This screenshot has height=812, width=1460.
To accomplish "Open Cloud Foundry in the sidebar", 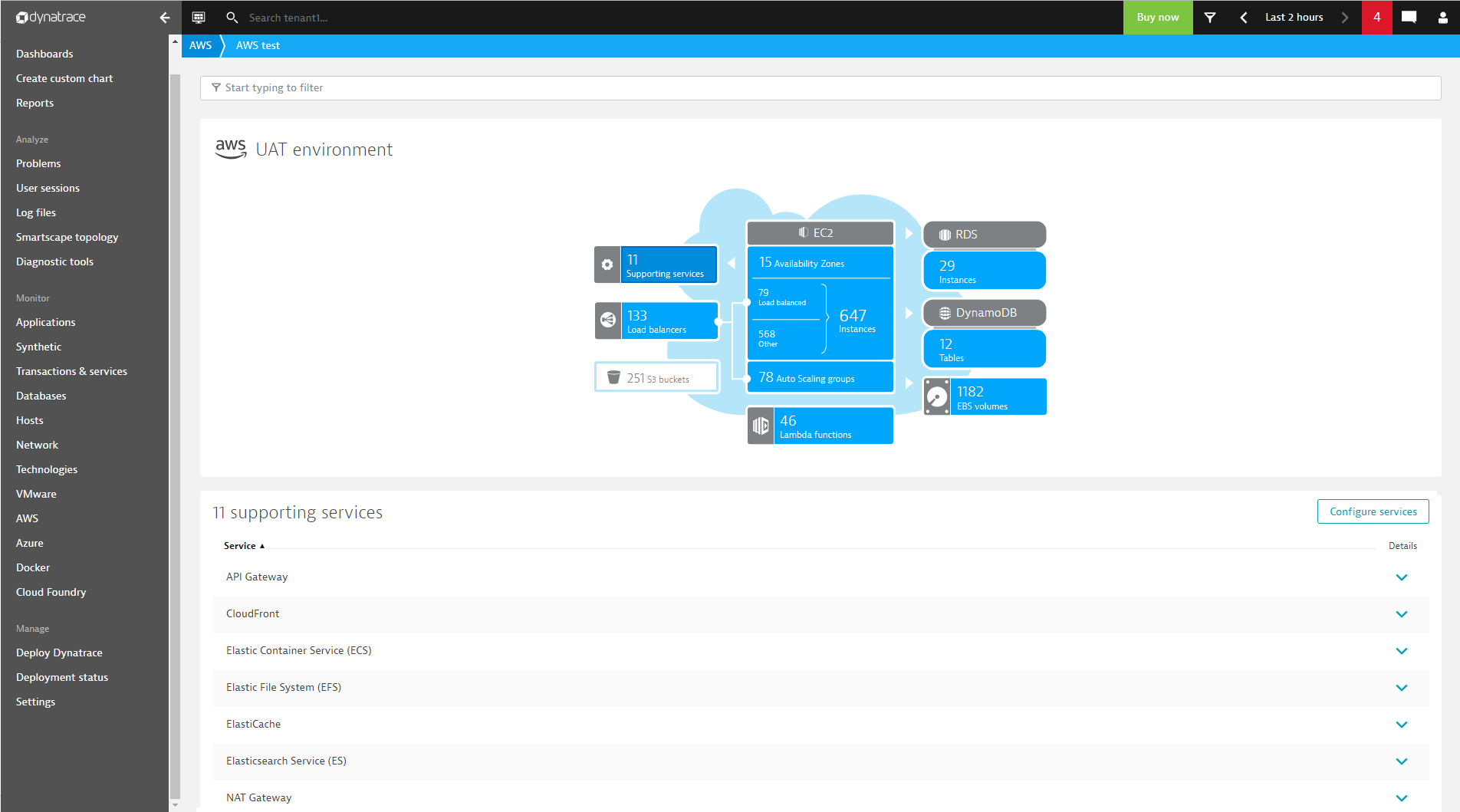I will click(x=51, y=592).
